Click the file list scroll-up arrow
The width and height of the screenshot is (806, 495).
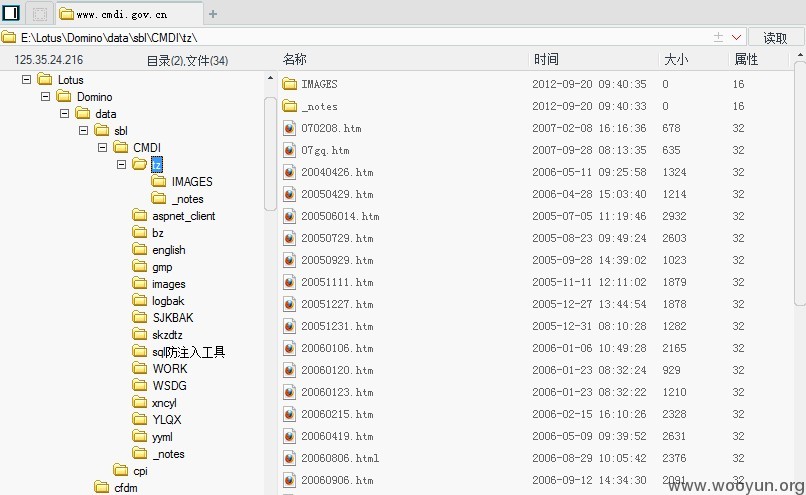click(x=800, y=54)
